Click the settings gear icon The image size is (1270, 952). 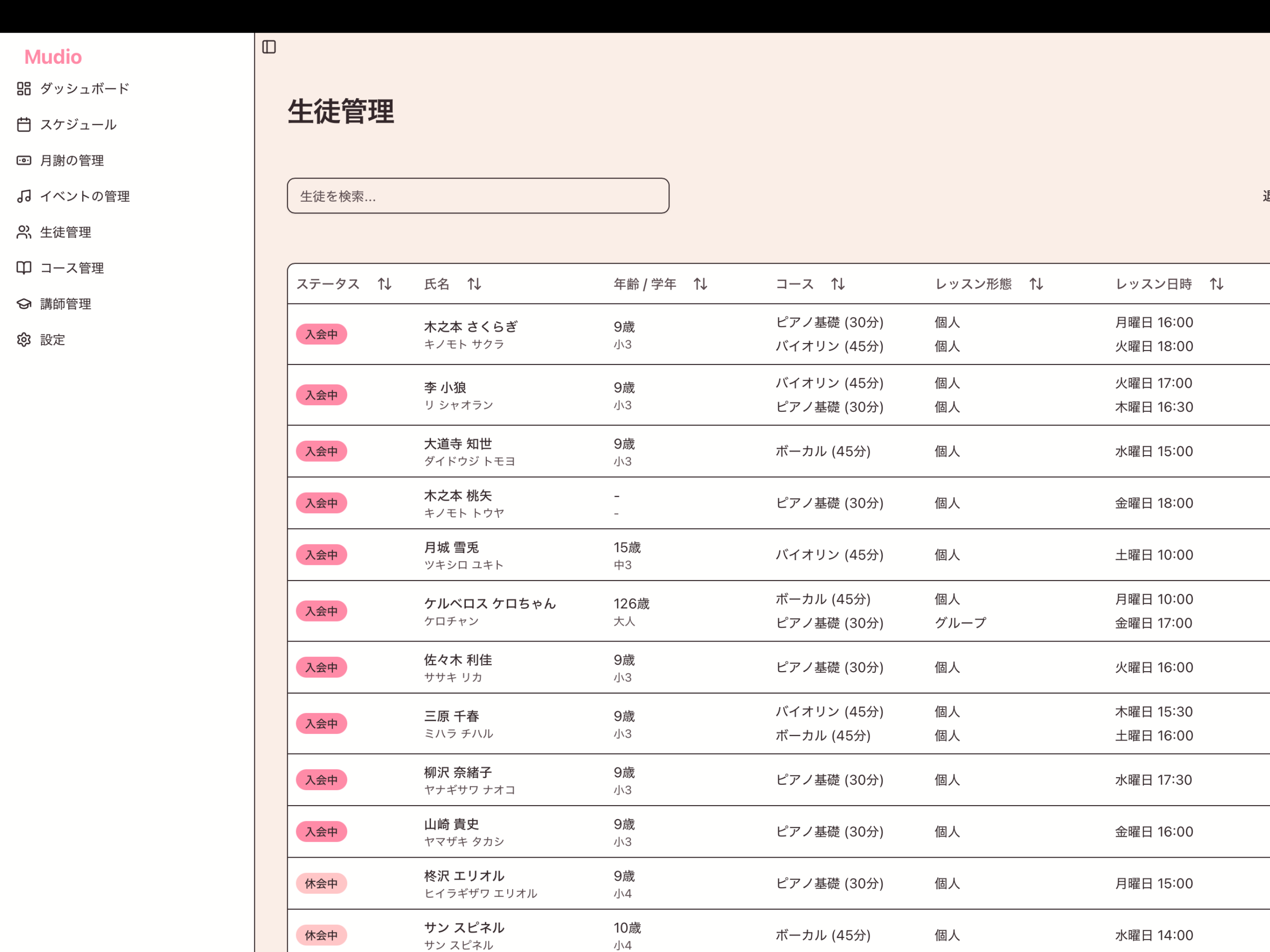(x=24, y=340)
